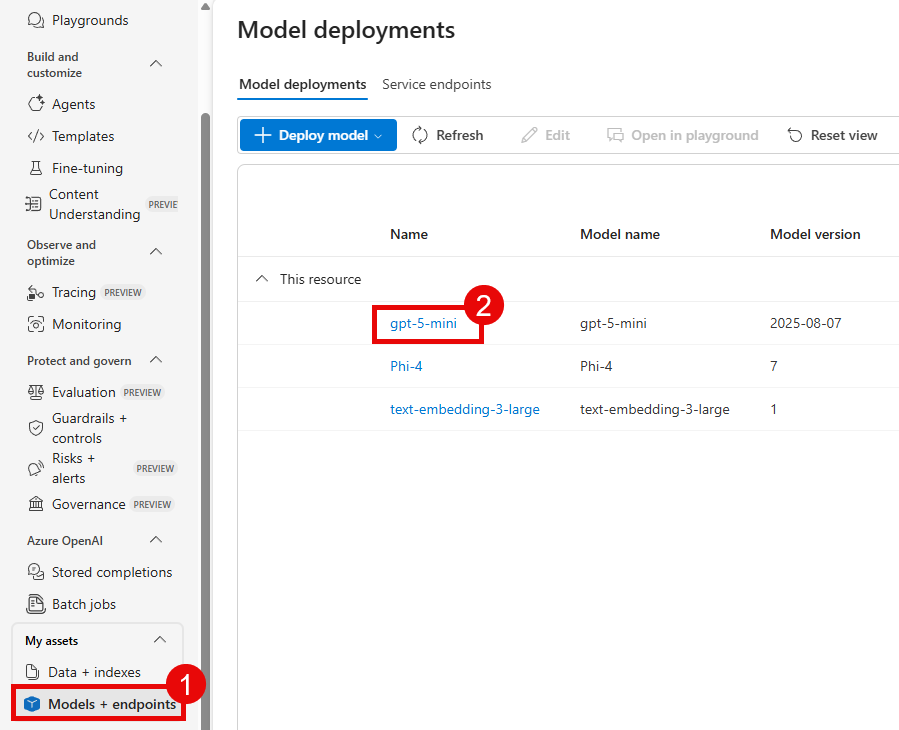
Task: Go to Fine-tuning
Action: click(x=83, y=167)
